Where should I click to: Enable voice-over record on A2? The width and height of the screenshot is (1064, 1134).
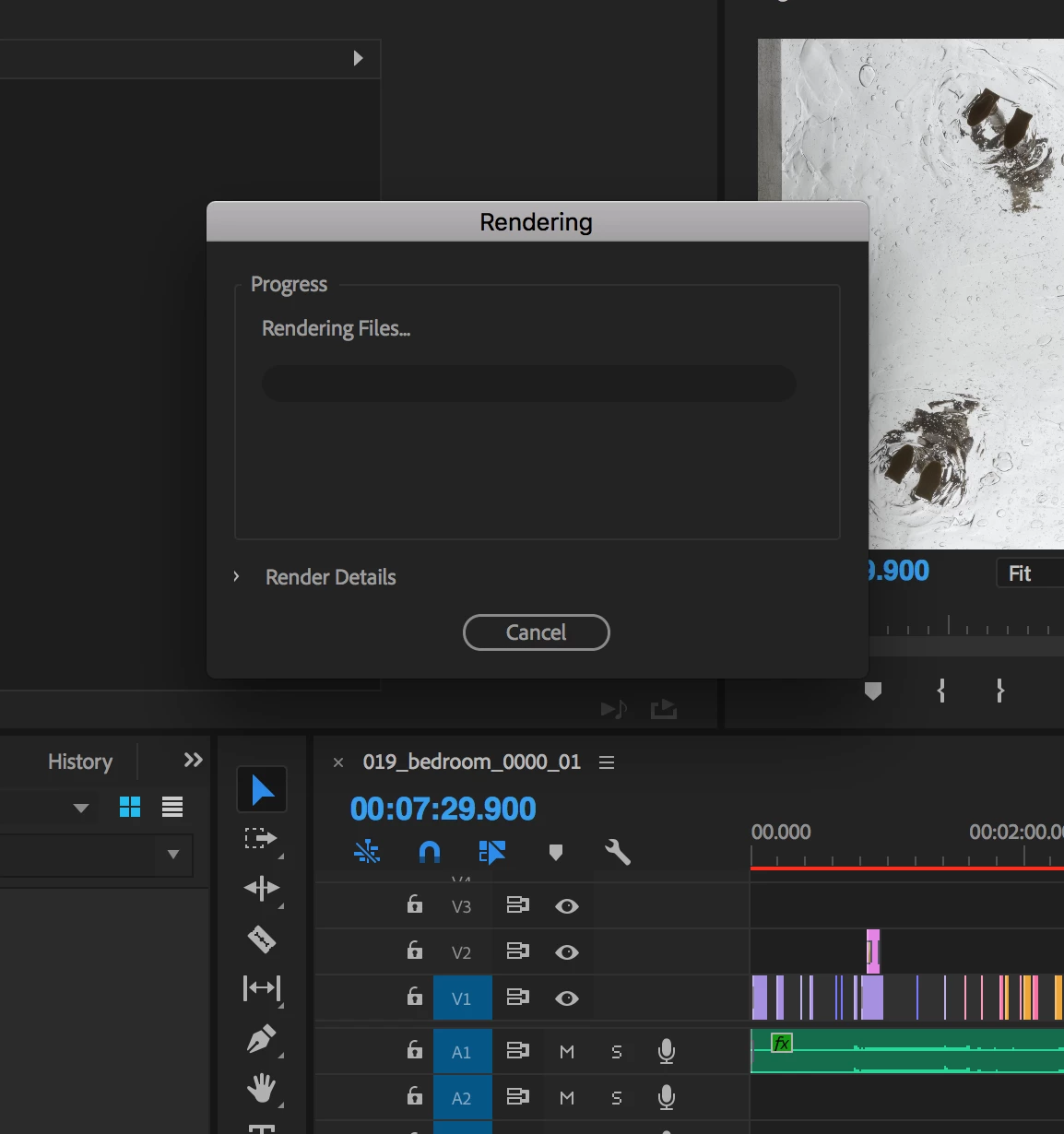pos(667,1097)
